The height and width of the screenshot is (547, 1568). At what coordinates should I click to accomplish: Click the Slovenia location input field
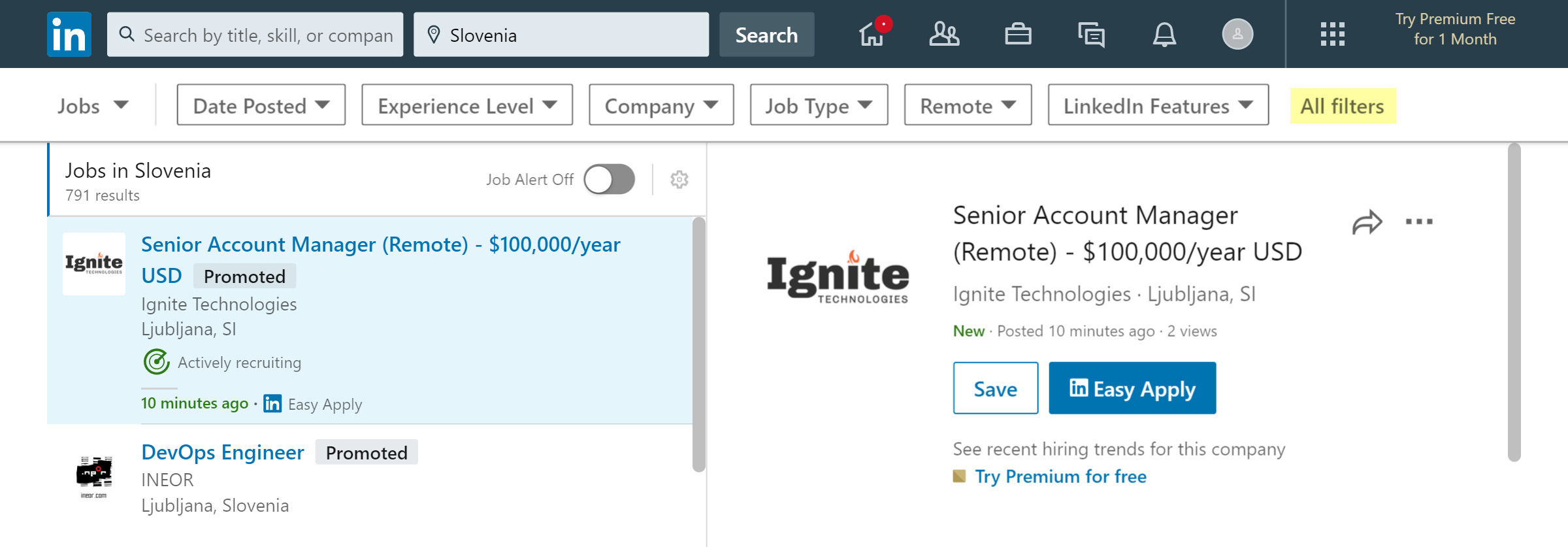point(561,35)
